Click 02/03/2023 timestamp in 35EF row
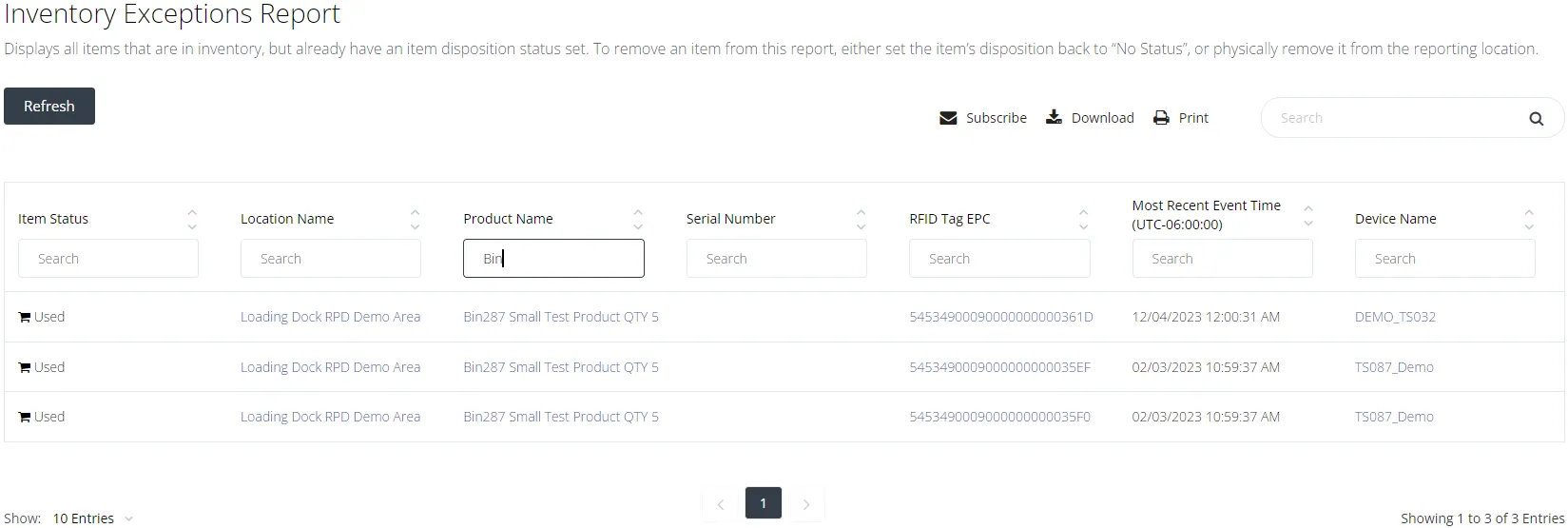 (1206, 367)
